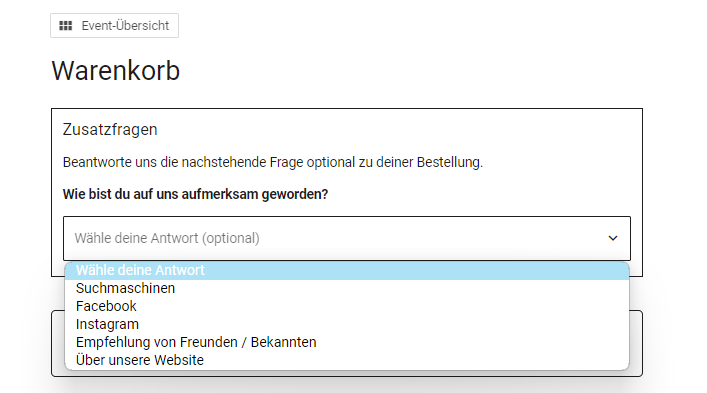Choose 'Empfehlung von Freunden / Bekannten' option
The width and height of the screenshot is (707, 393).
(x=347, y=343)
